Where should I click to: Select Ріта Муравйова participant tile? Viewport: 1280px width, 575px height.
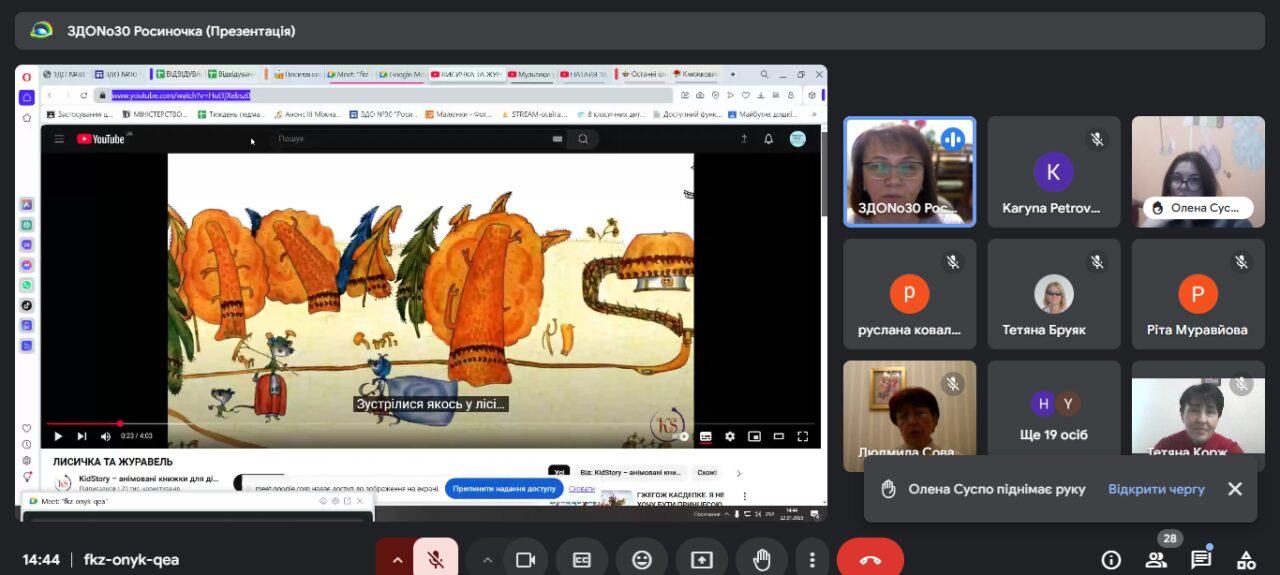pos(1198,294)
